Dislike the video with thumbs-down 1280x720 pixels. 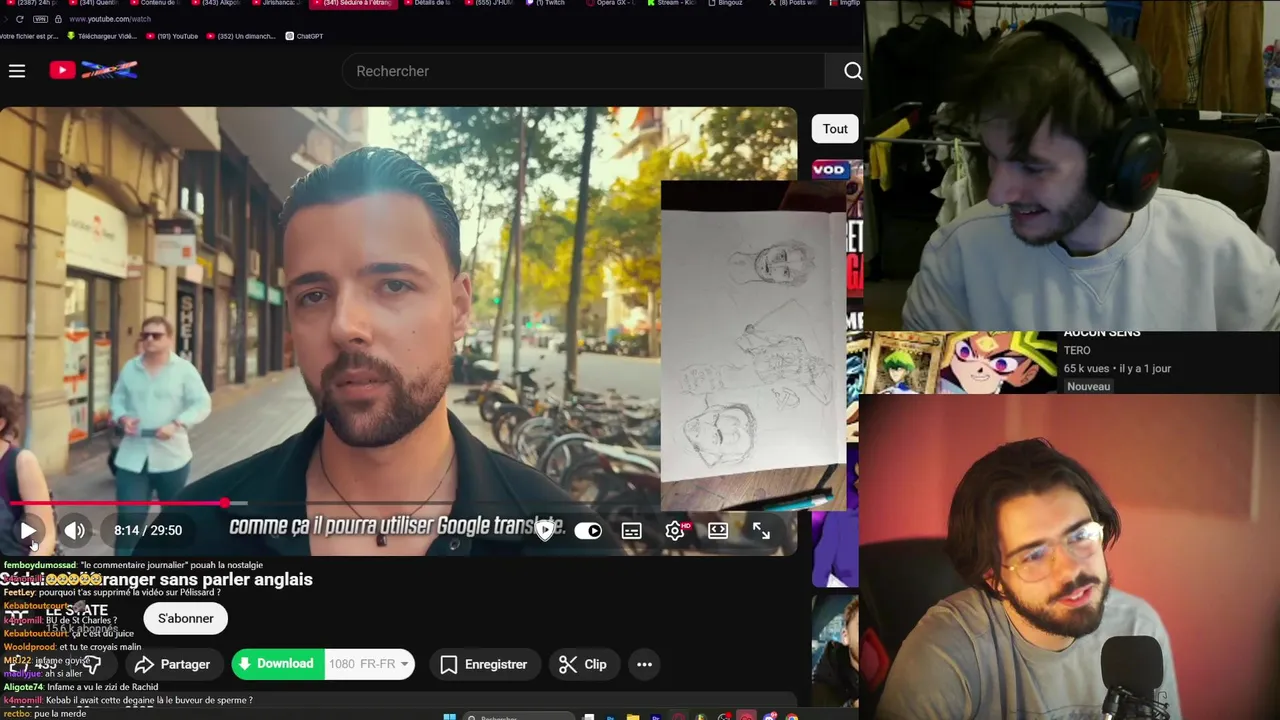92,665
